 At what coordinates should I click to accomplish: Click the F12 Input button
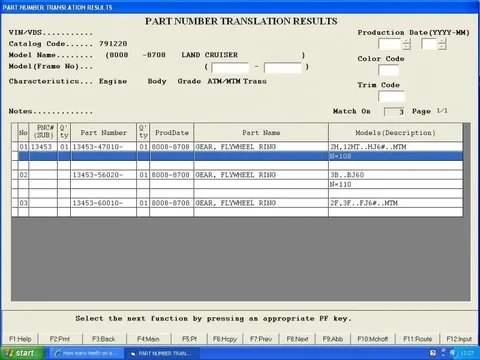459,339
